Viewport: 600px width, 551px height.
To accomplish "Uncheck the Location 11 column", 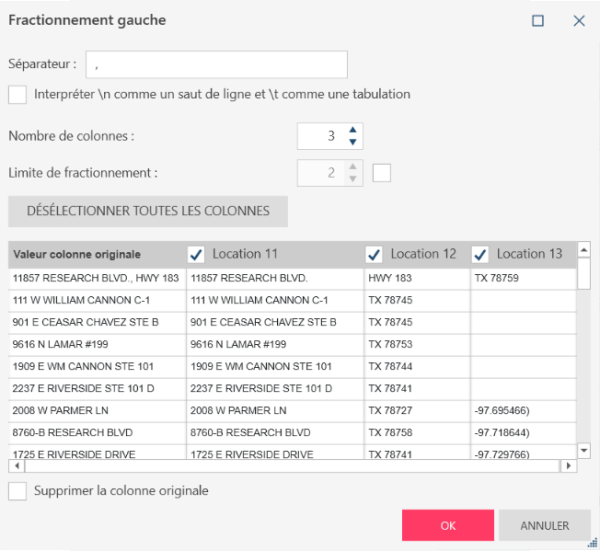I will pyautogui.click(x=197, y=254).
